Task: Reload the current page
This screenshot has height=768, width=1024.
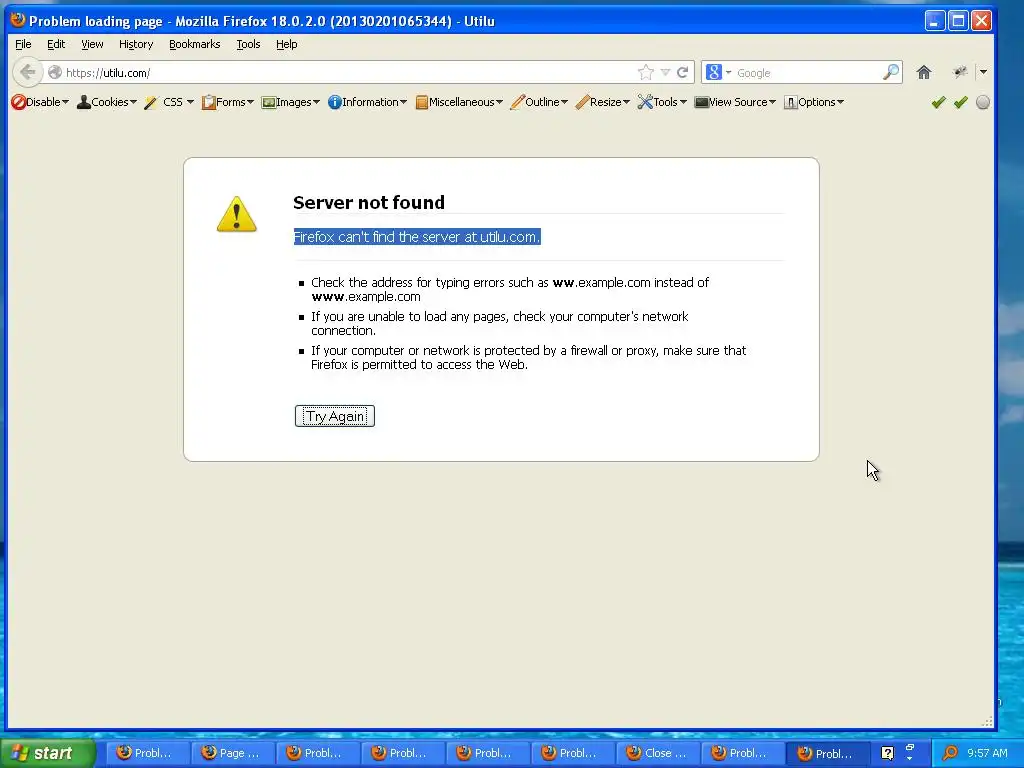Action: [x=682, y=72]
